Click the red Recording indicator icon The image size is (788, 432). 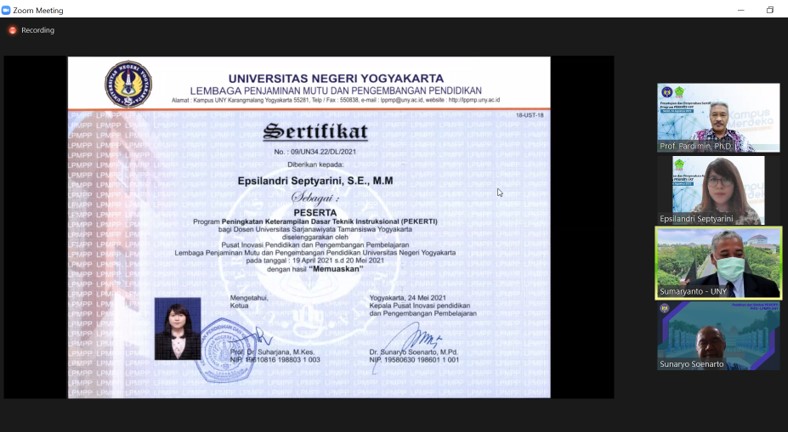(x=13, y=30)
